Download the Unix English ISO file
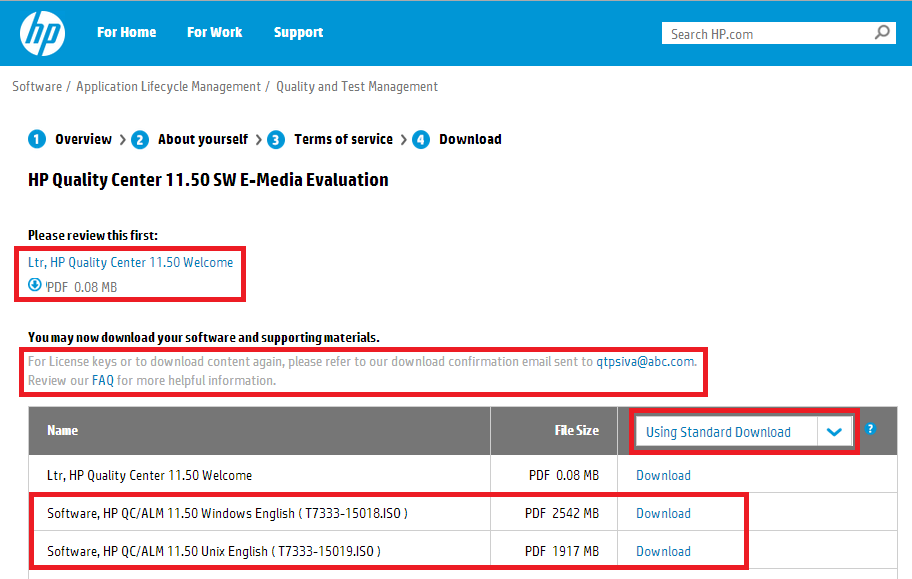 click(x=663, y=551)
